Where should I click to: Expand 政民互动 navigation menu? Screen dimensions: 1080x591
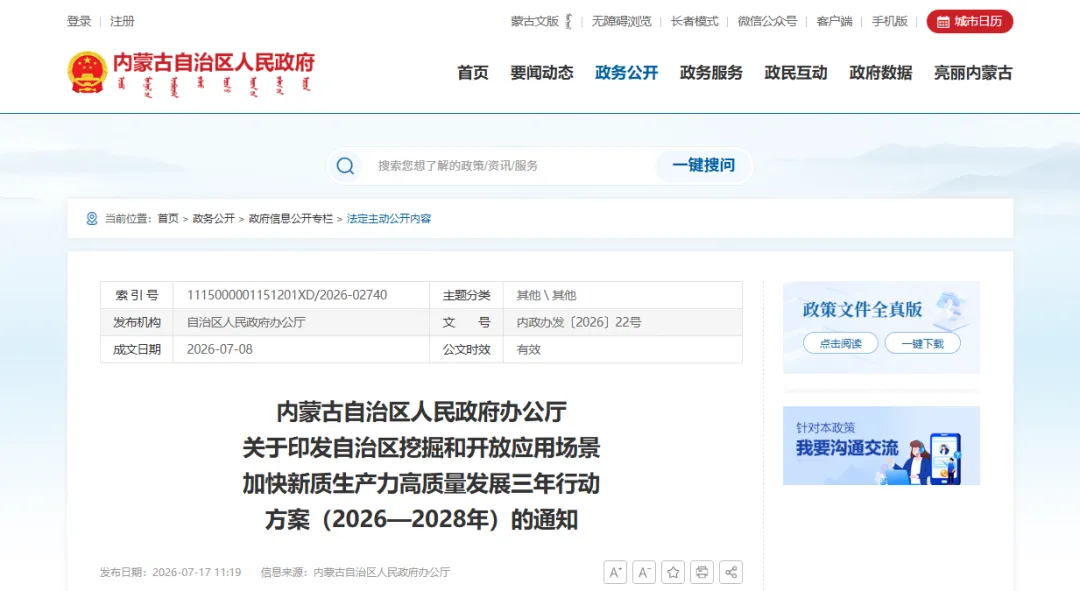796,72
